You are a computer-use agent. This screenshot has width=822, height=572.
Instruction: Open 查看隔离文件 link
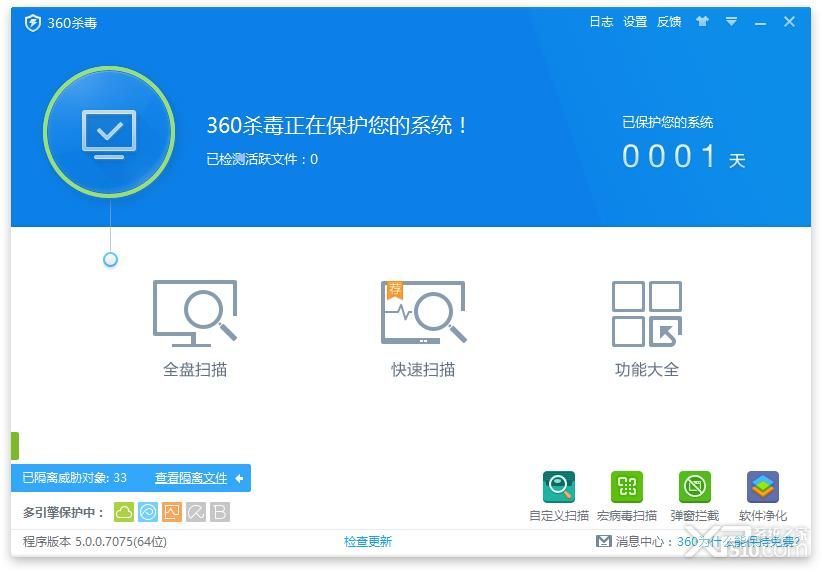(191, 478)
